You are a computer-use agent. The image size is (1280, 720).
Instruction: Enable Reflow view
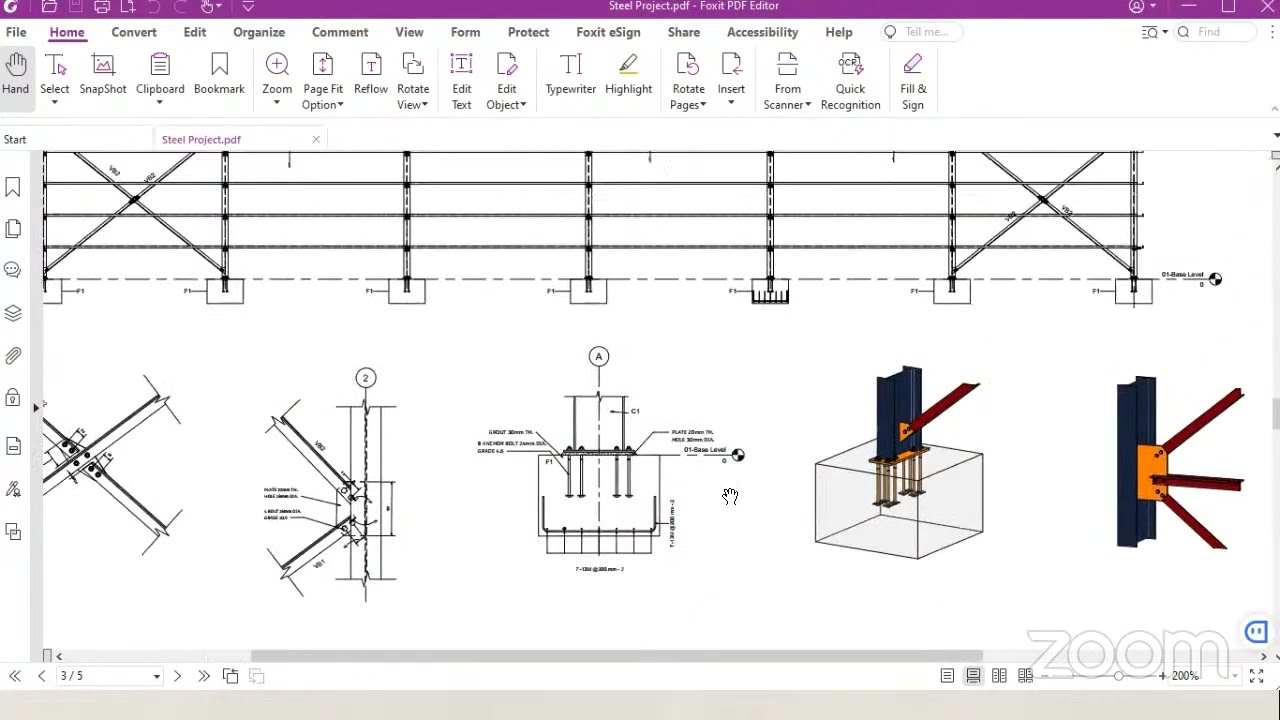pyautogui.click(x=371, y=76)
